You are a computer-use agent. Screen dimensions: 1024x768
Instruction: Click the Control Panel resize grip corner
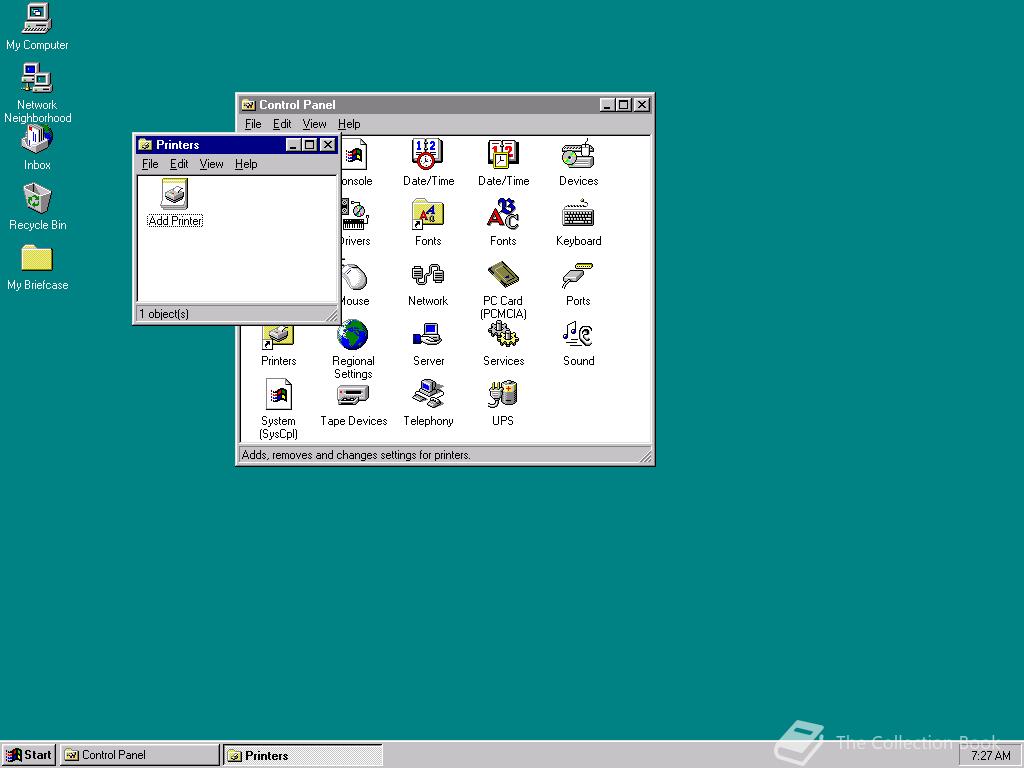click(645, 455)
